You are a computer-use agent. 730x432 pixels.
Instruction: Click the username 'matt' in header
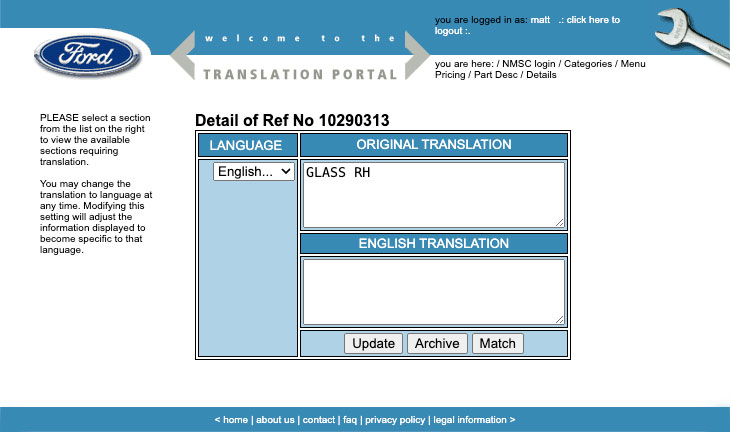pos(540,20)
